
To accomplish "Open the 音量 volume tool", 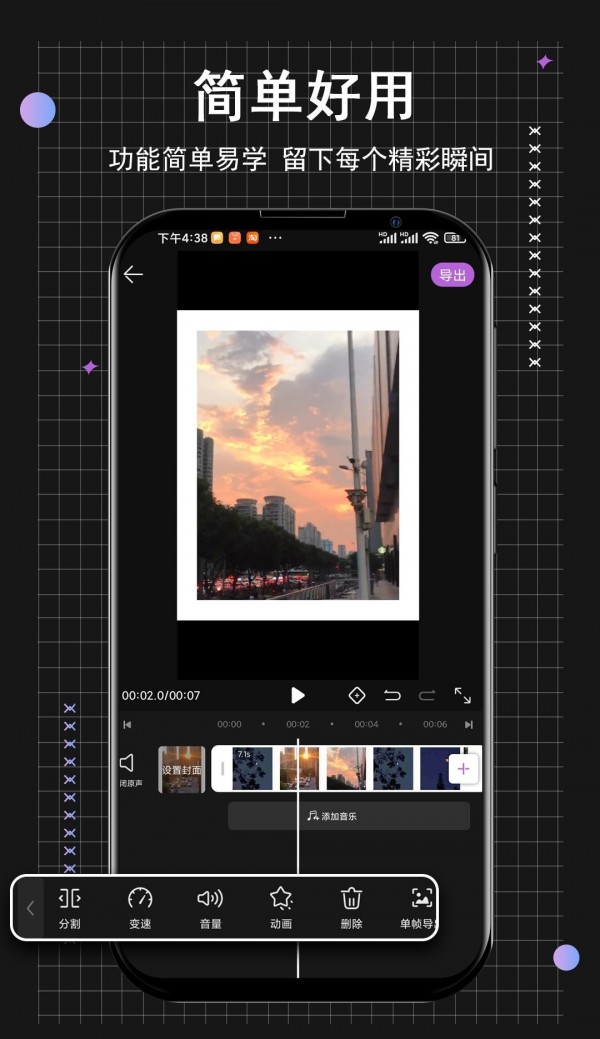I will click(x=210, y=906).
